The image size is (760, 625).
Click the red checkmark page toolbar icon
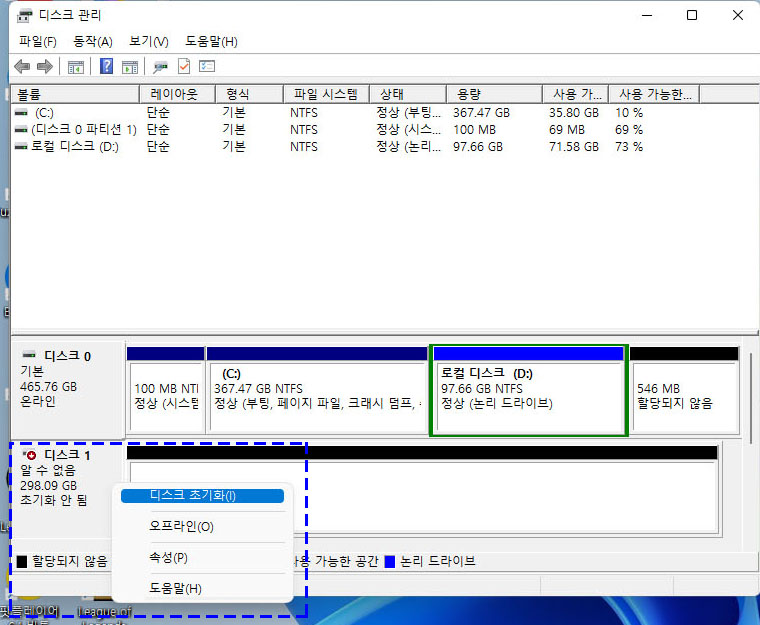pyautogui.click(x=184, y=66)
